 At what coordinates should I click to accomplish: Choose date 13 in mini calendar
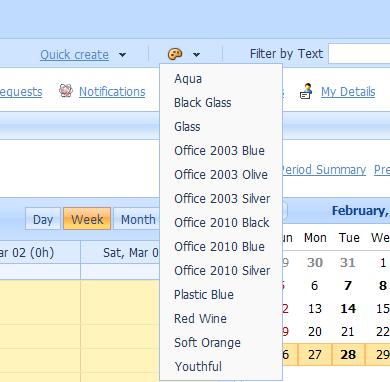click(315, 309)
